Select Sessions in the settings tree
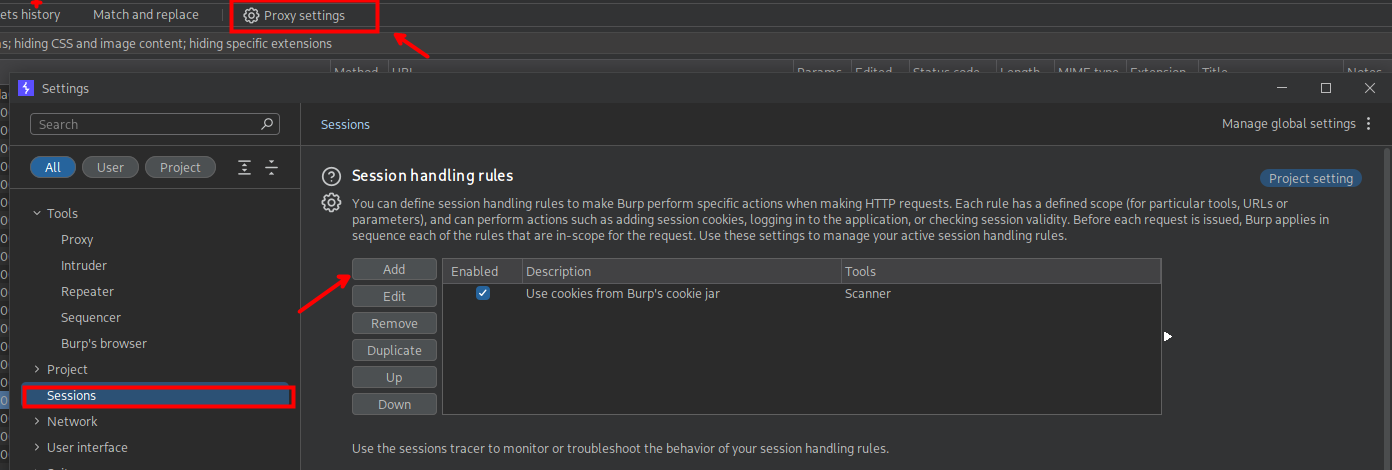Screen dimensions: 1392x470 point(72,396)
